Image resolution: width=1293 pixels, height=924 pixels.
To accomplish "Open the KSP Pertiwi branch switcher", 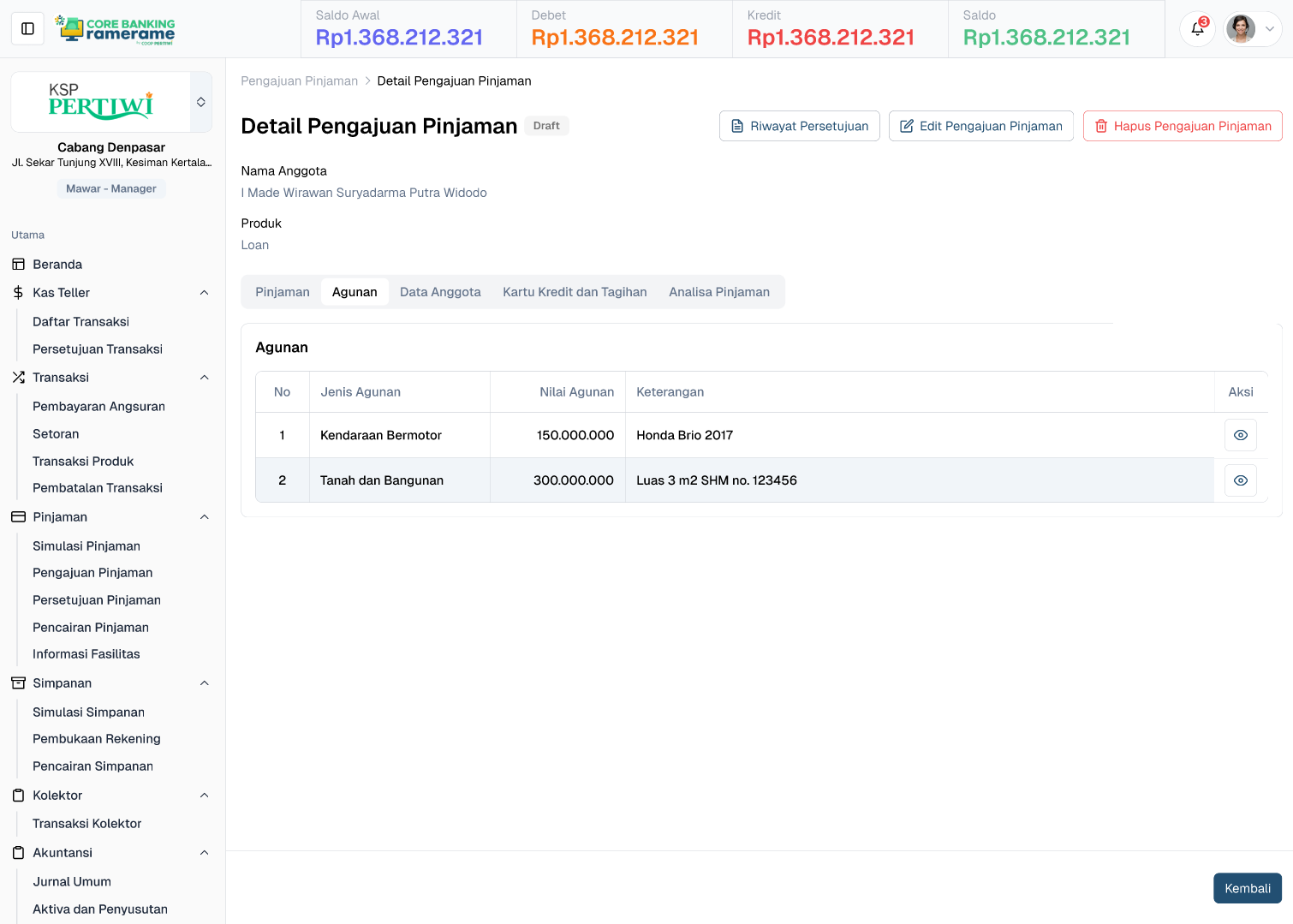I will coord(201,102).
